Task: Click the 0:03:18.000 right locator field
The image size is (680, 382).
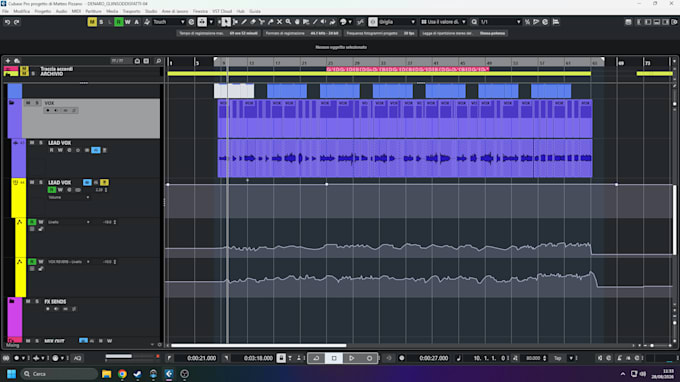Action: pyautogui.click(x=258, y=358)
